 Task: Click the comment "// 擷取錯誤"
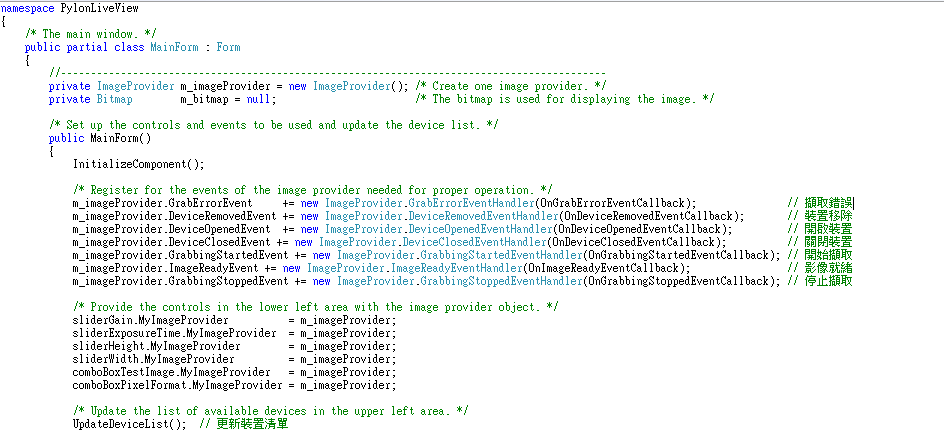[x=819, y=203]
